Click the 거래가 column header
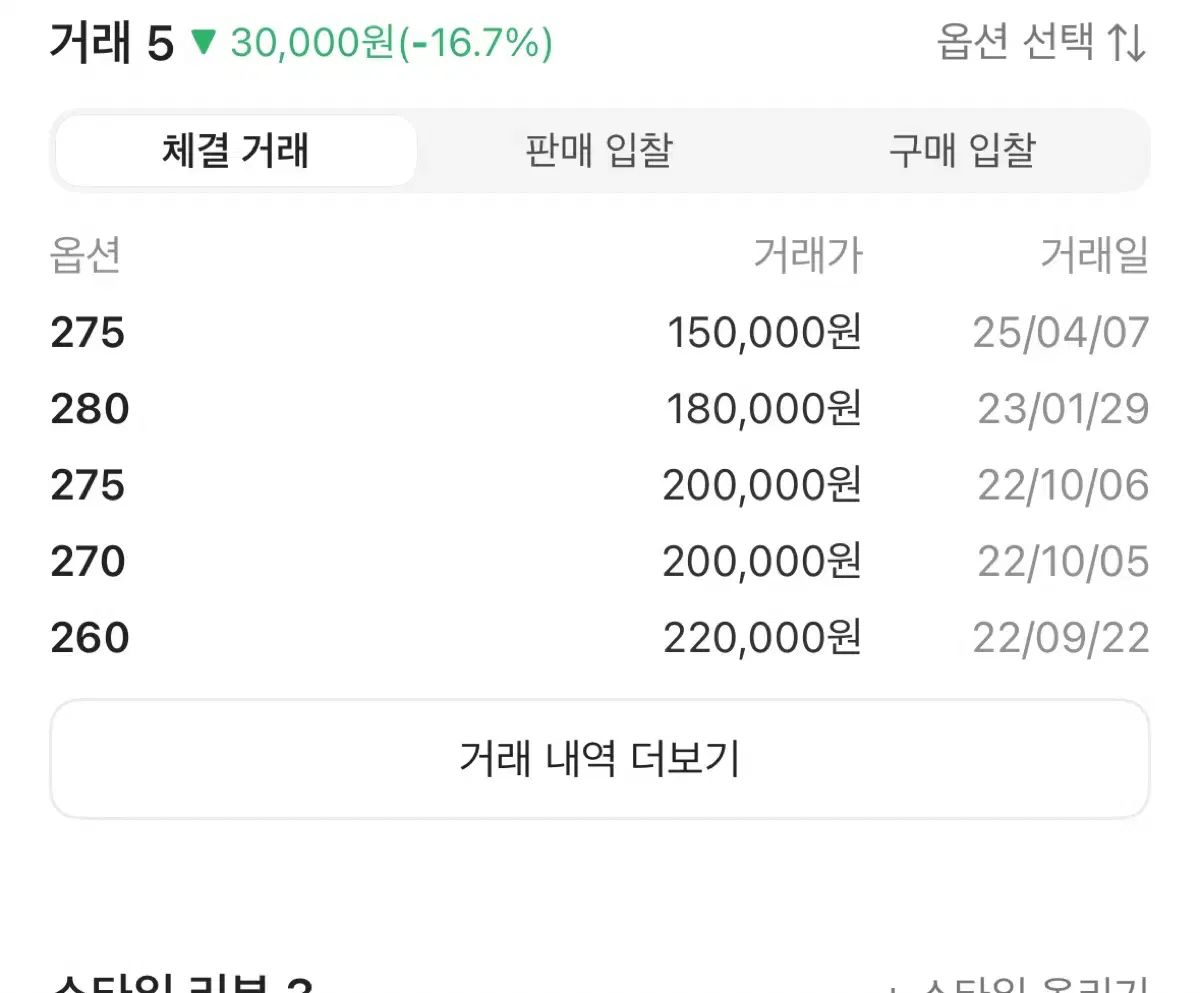1200x993 pixels. click(x=807, y=257)
